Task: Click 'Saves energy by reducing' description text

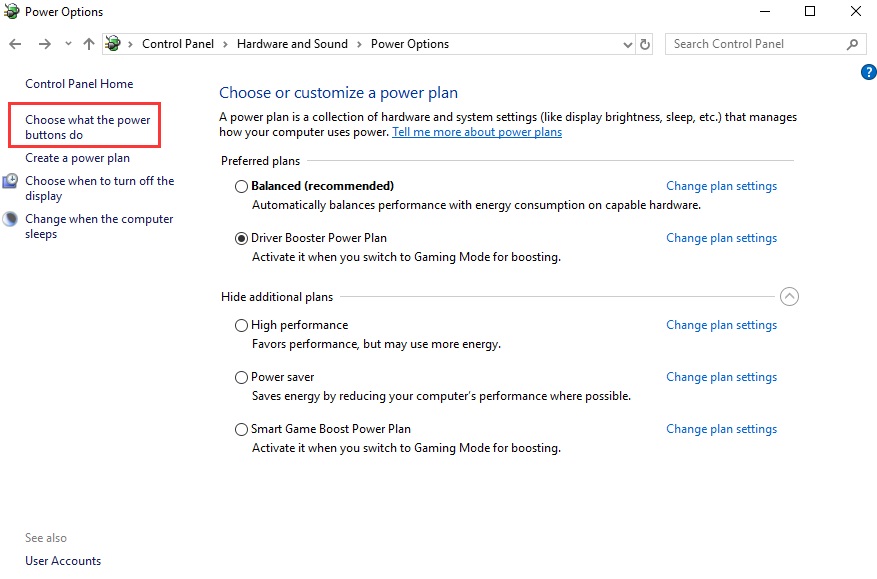Action: 441,396
